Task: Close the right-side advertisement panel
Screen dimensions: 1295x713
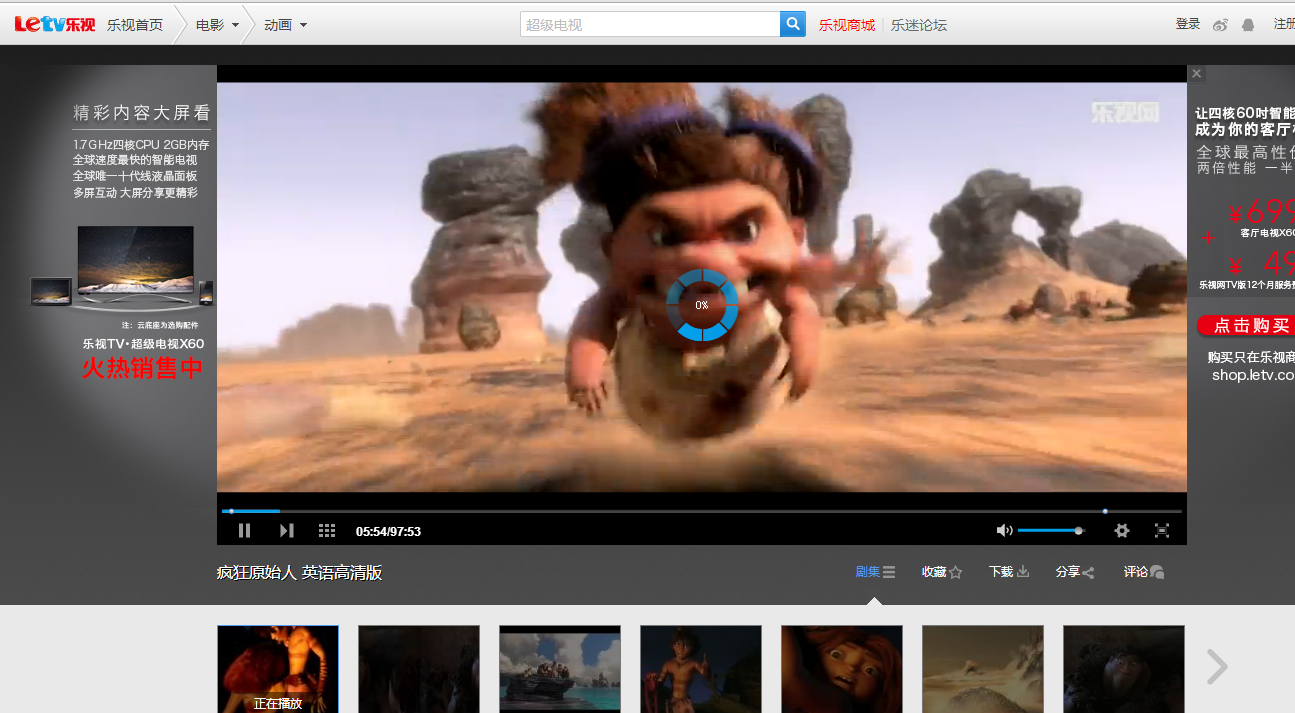Action: pyautogui.click(x=1197, y=74)
